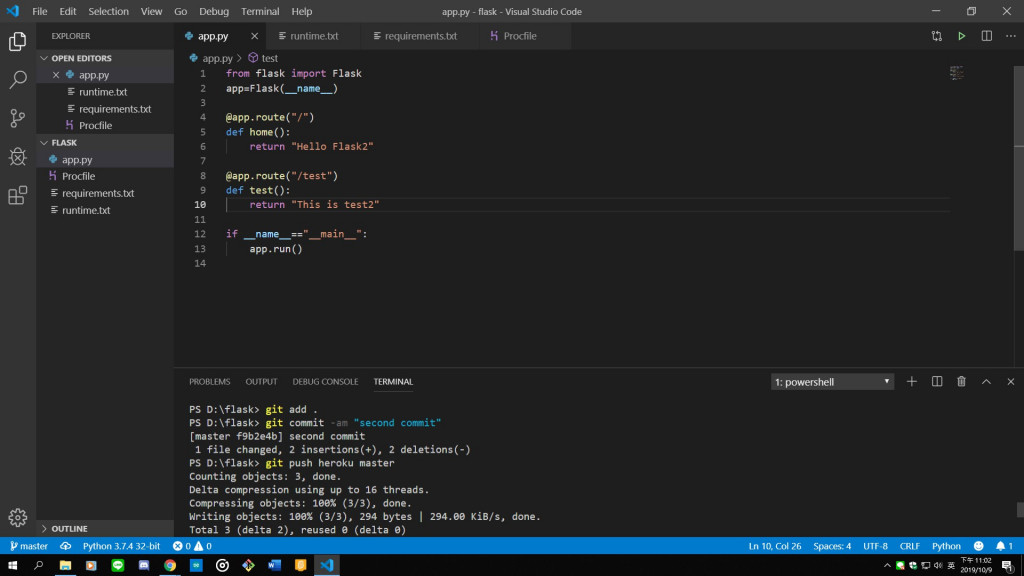Open the Debug menu

(x=214, y=11)
